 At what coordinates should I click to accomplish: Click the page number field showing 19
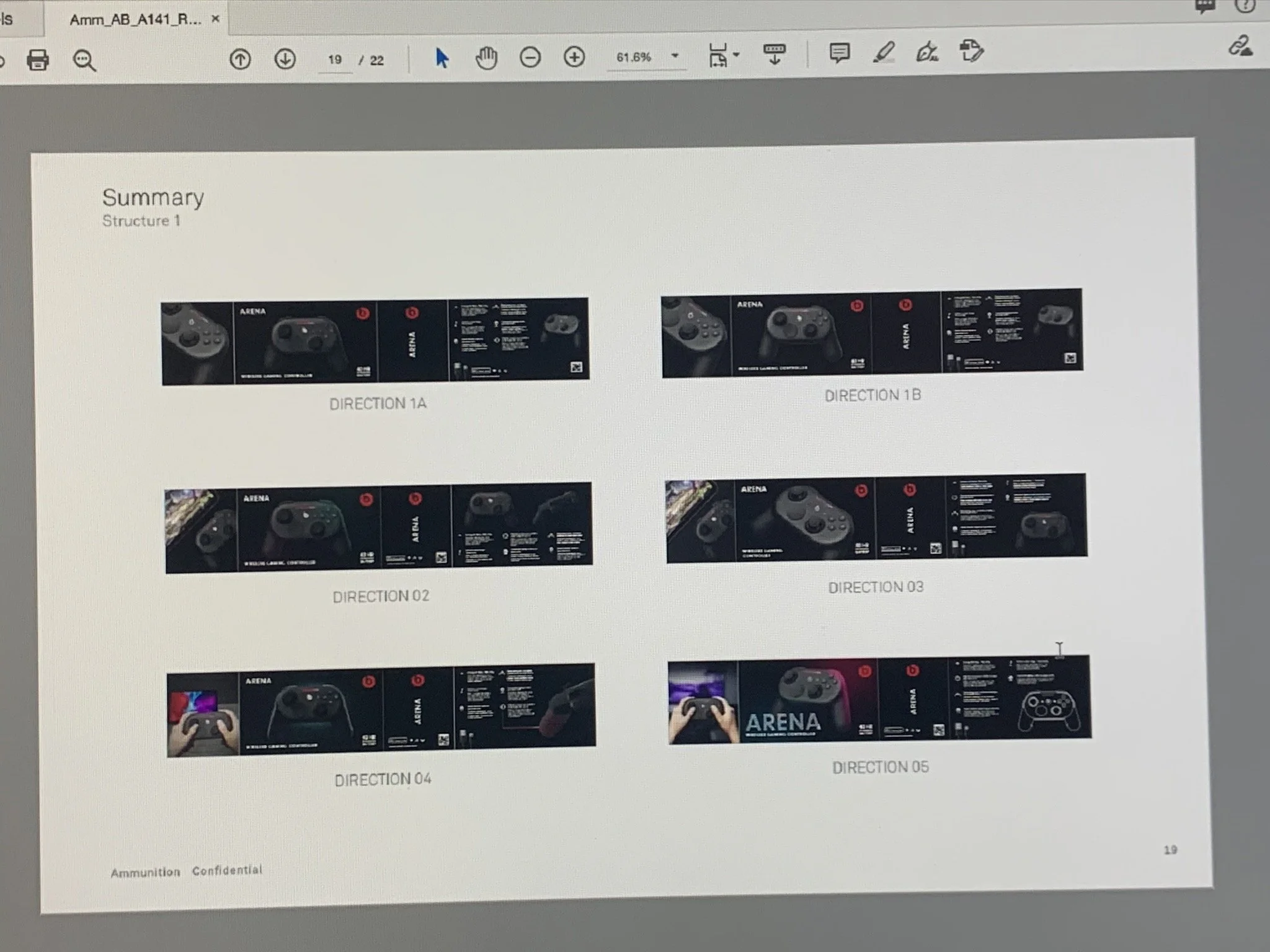[335, 59]
